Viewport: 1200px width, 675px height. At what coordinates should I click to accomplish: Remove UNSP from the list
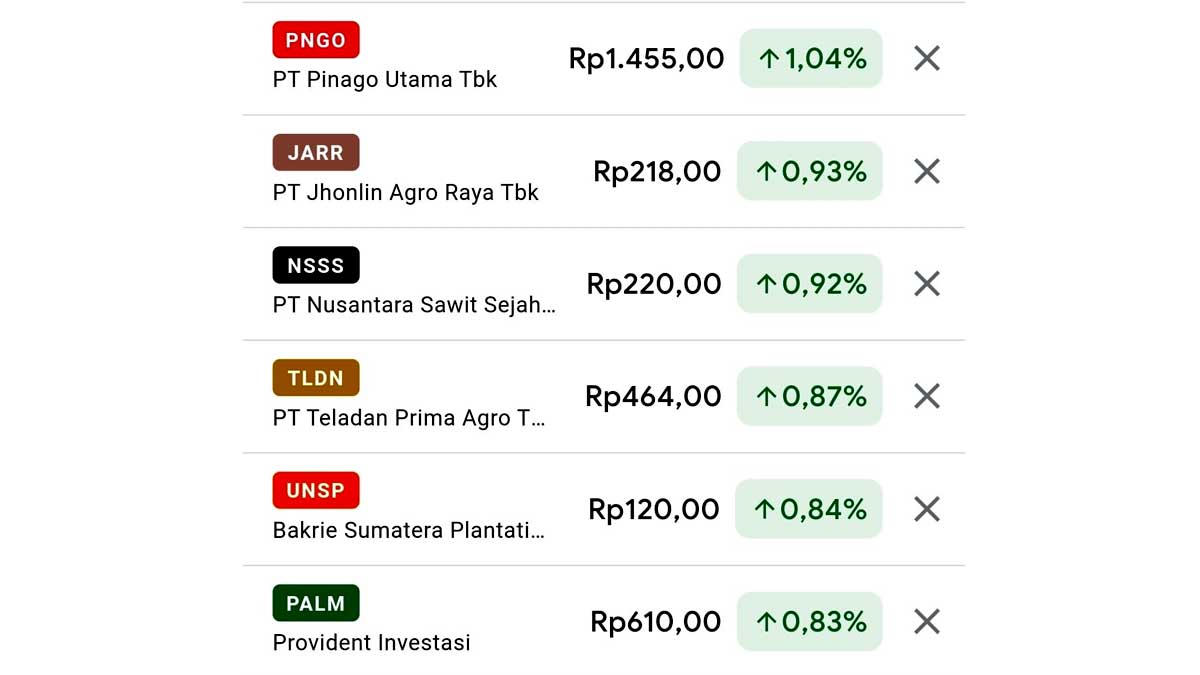tap(926, 509)
